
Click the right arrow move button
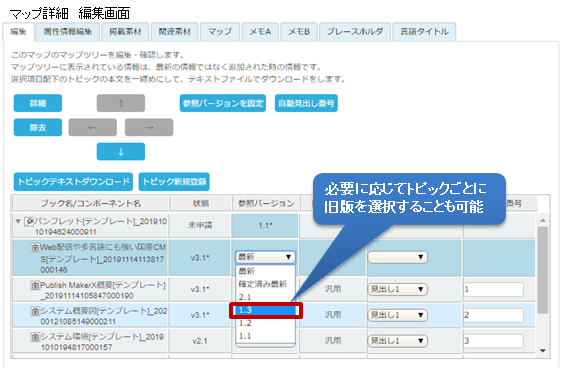pyautogui.click(x=149, y=127)
